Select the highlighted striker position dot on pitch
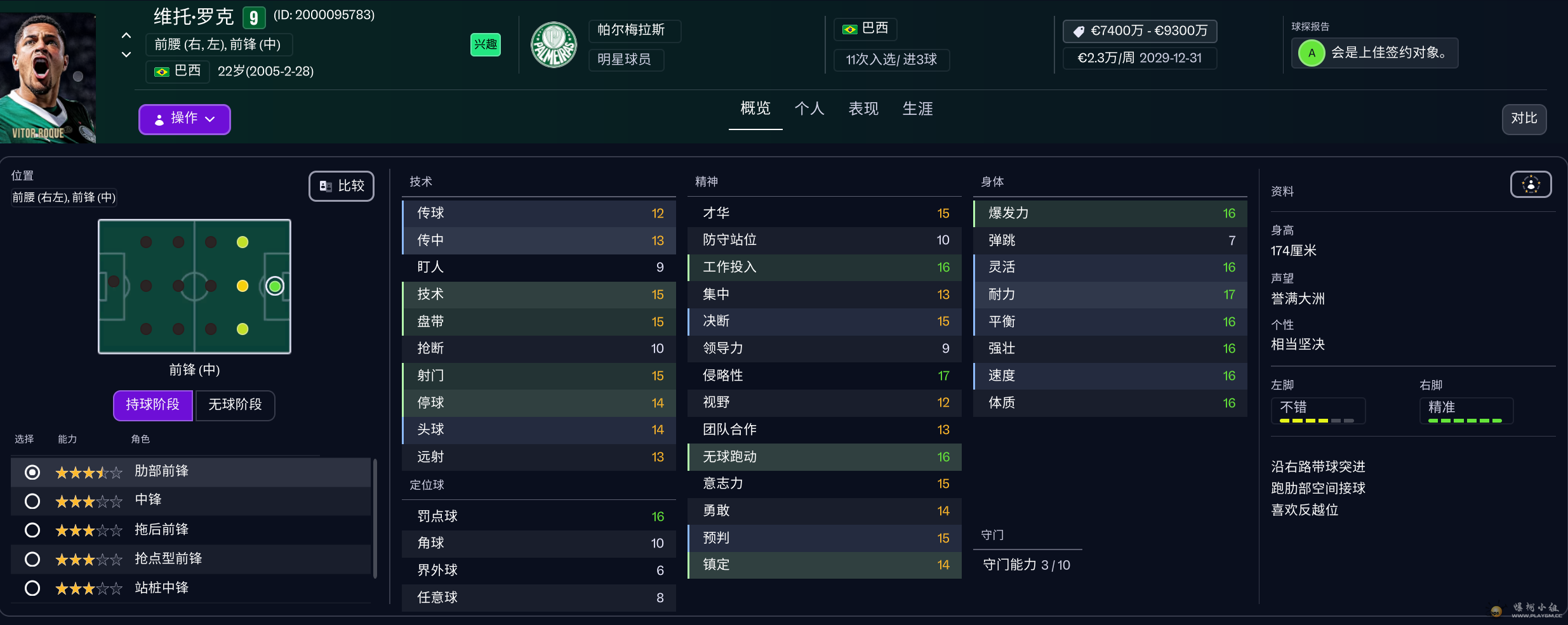This screenshot has width=1568, height=625. coord(275,286)
